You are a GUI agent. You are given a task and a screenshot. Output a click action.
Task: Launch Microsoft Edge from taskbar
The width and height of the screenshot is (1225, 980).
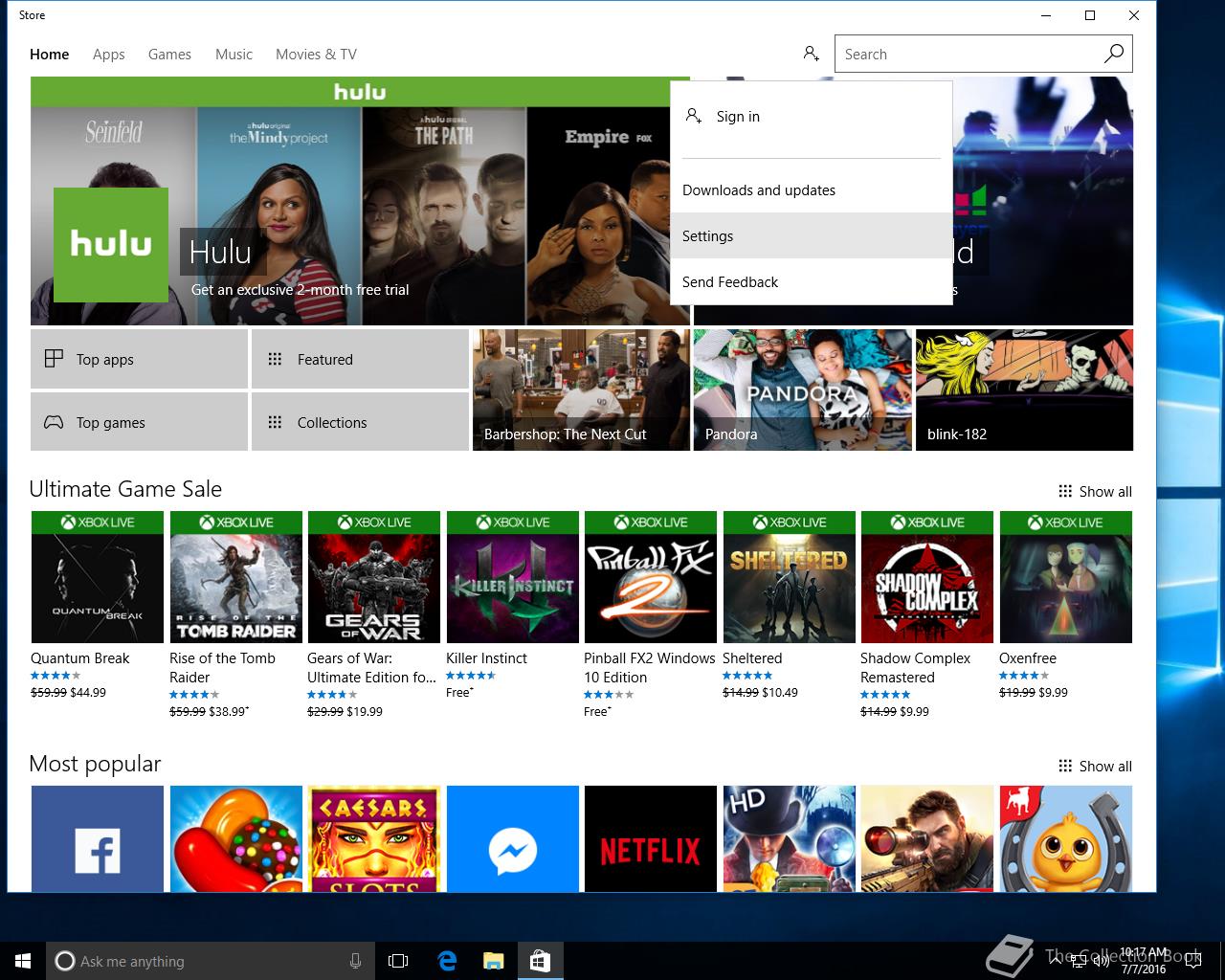pyautogui.click(x=447, y=961)
